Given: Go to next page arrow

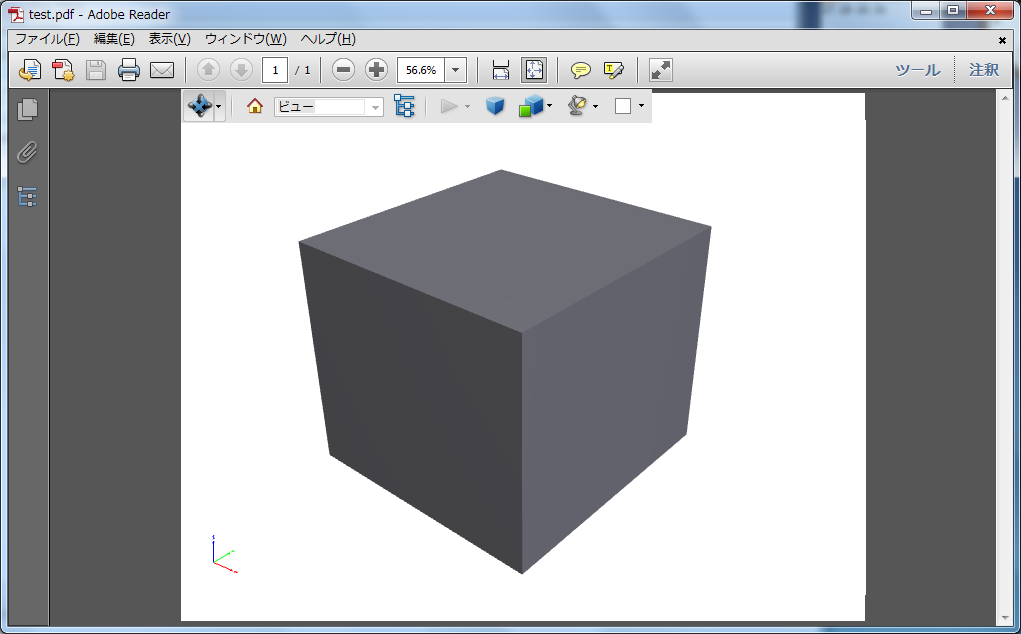Looking at the screenshot, I should tap(241, 70).
